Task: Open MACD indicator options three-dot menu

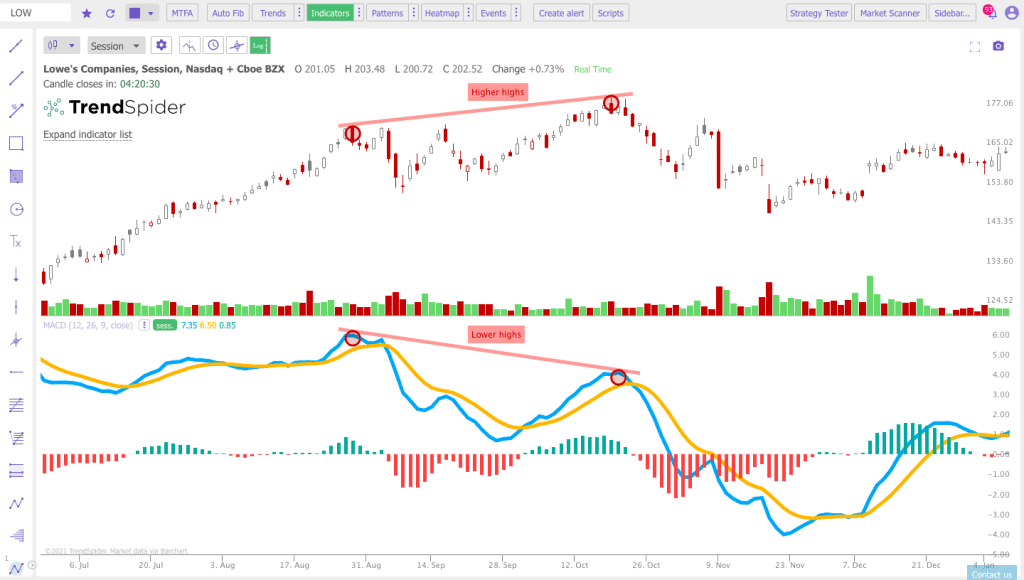Action: click(x=144, y=325)
